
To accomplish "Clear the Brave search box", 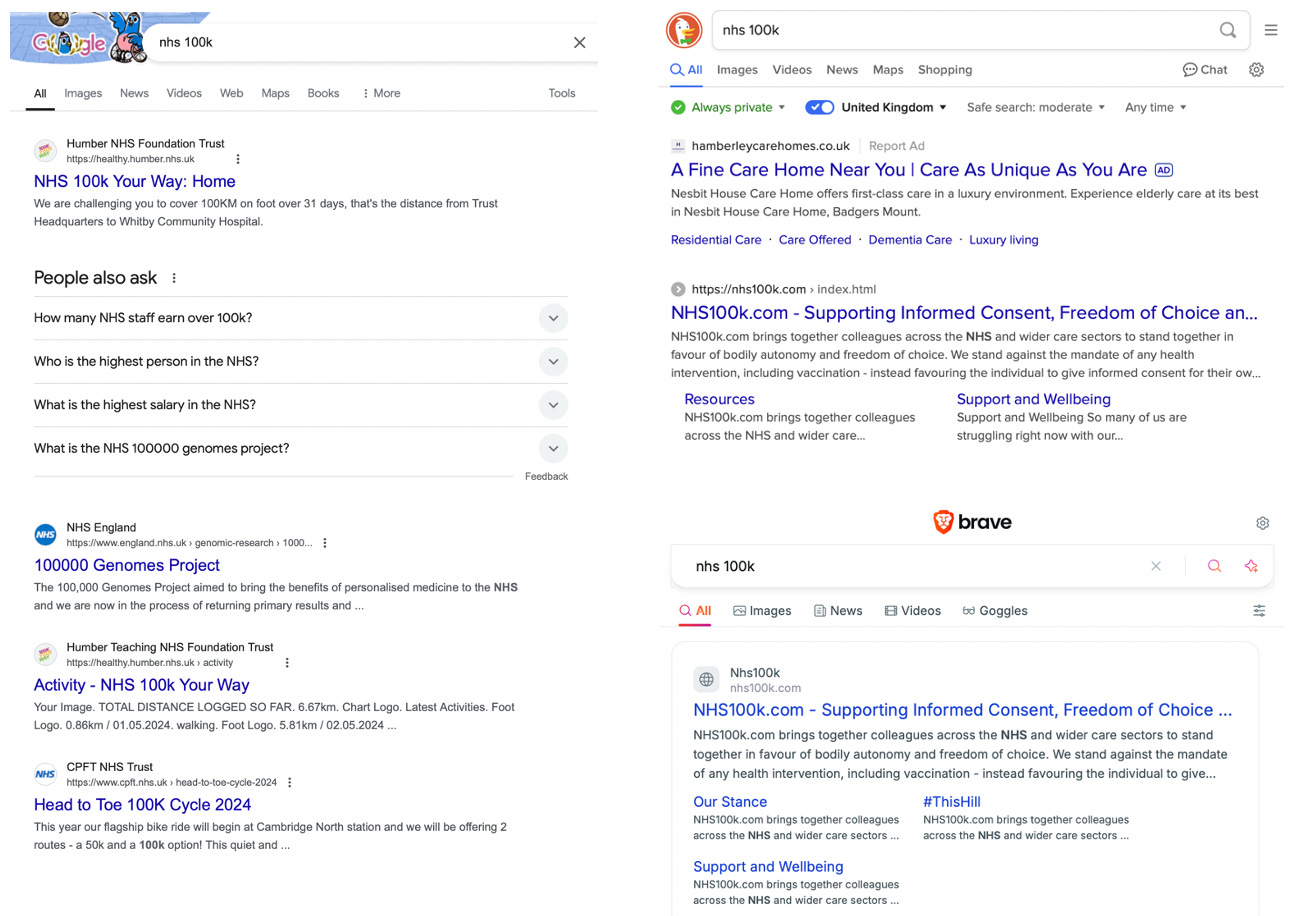I will pyautogui.click(x=1156, y=566).
